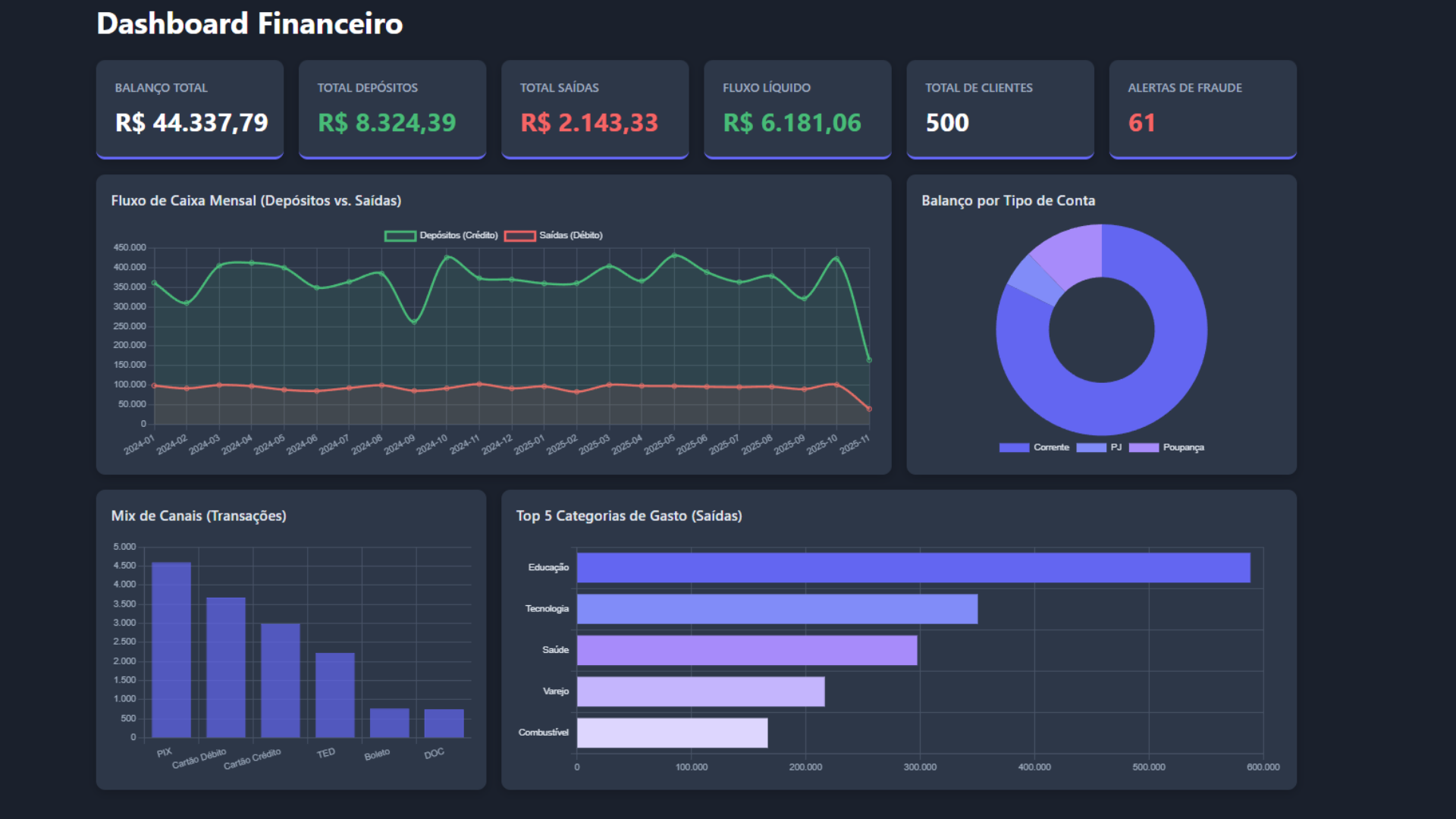
Task: Click the Combustível spending bar
Action: click(671, 733)
